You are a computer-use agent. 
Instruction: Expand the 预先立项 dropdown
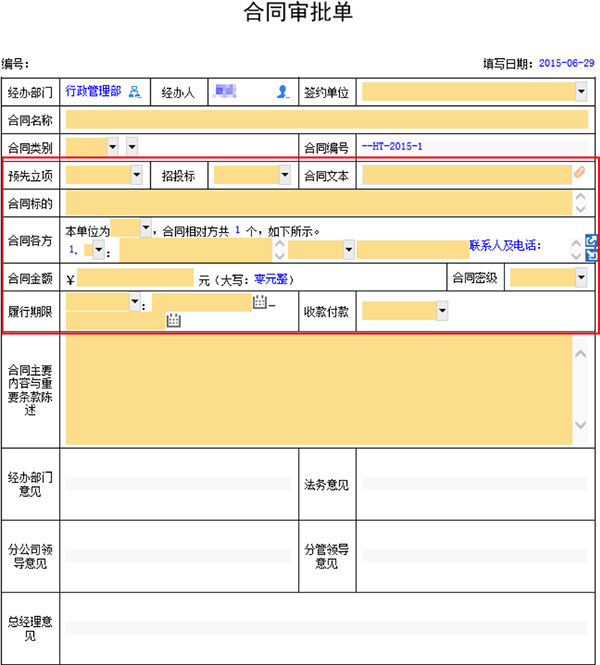pos(137,175)
